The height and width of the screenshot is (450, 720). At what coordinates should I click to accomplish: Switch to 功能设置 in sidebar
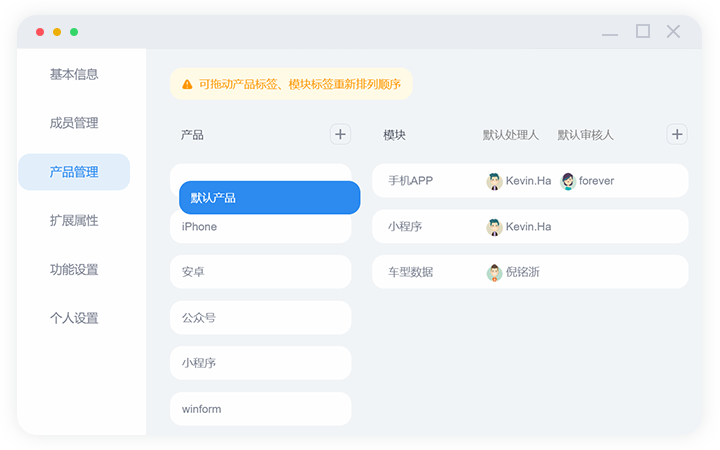point(74,269)
